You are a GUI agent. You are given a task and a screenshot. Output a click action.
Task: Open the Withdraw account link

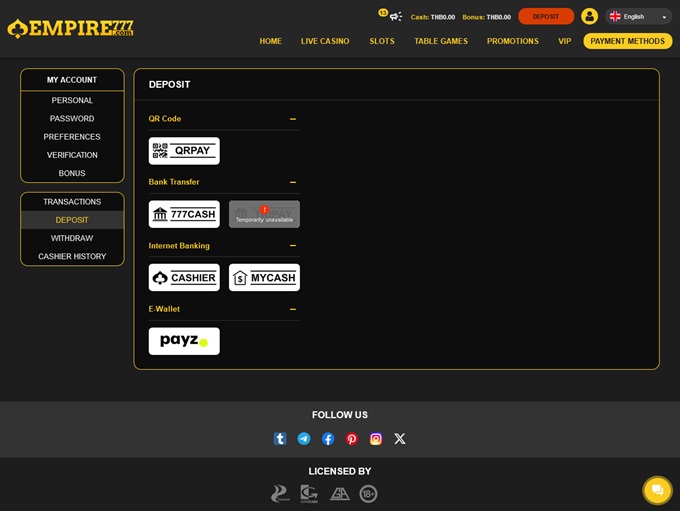(72, 238)
